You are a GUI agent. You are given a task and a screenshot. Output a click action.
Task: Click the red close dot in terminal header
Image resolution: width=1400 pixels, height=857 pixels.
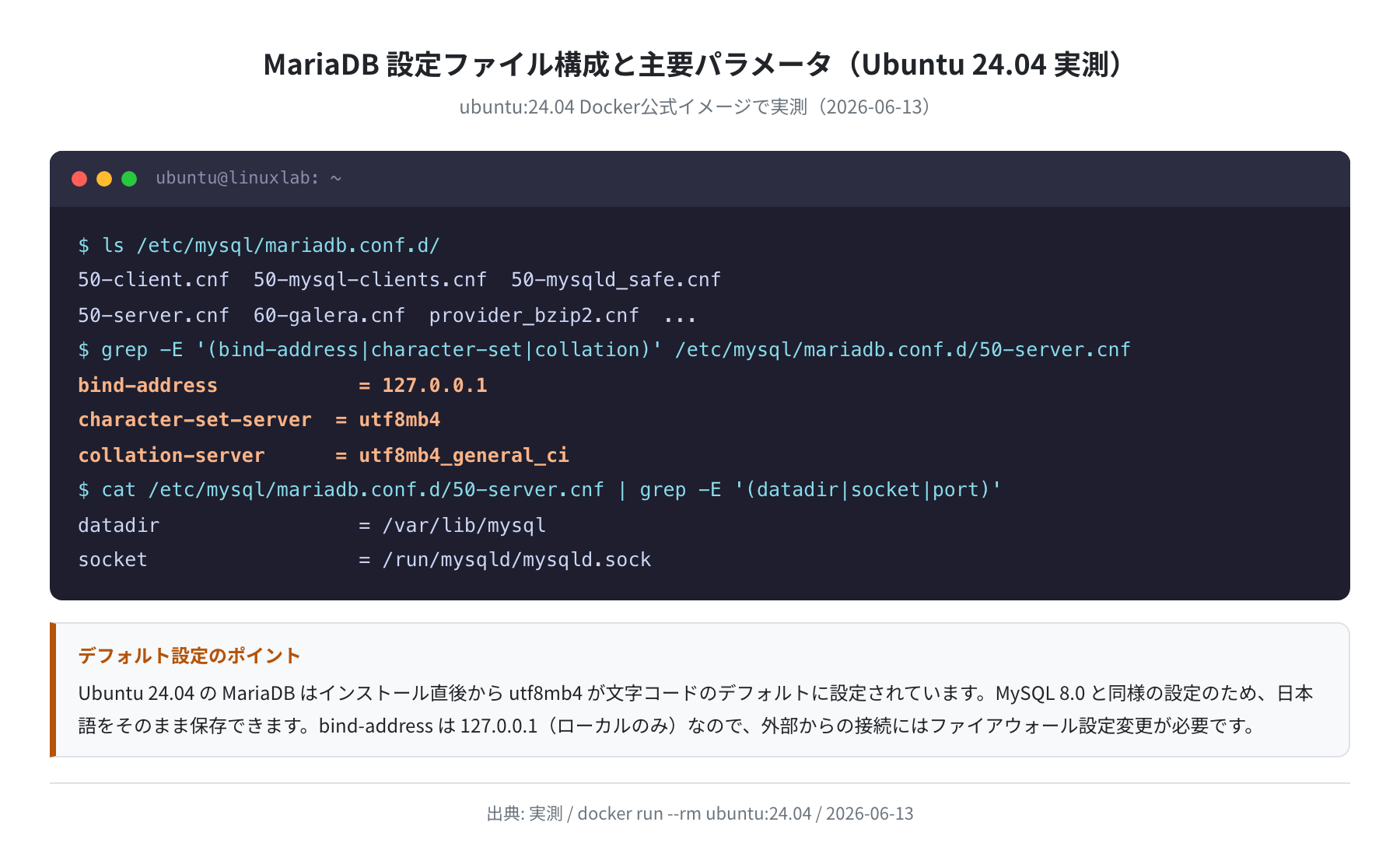click(x=79, y=179)
